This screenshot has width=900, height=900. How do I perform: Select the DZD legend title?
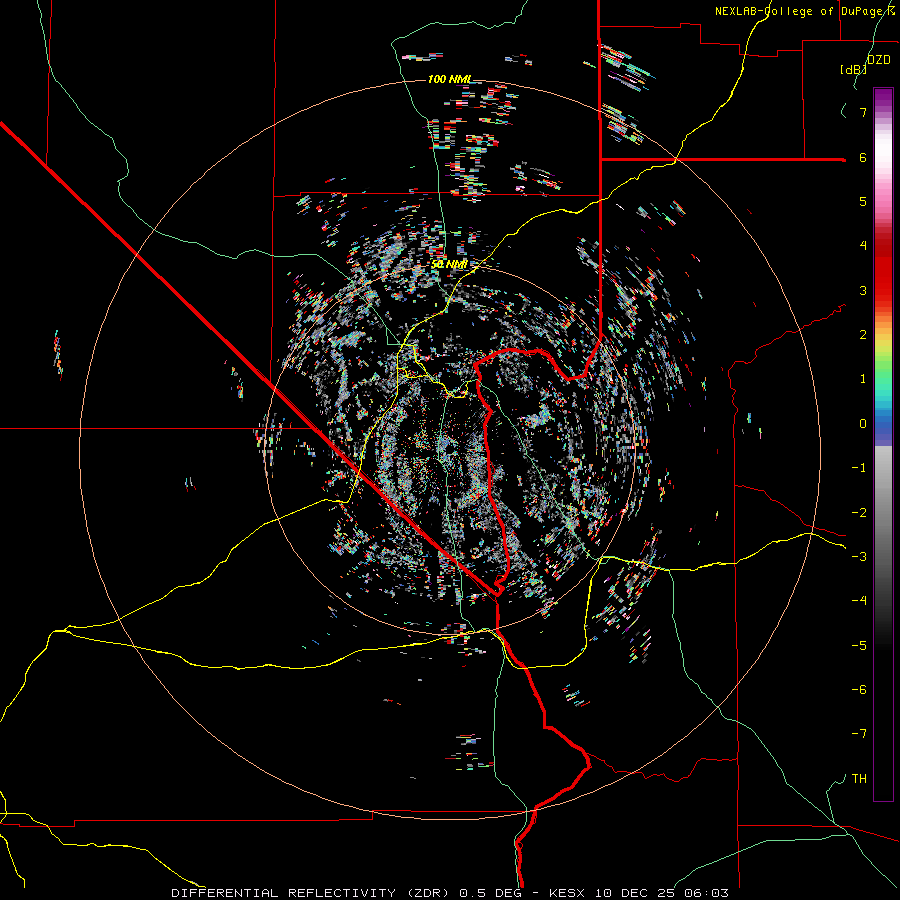point(878,60)
